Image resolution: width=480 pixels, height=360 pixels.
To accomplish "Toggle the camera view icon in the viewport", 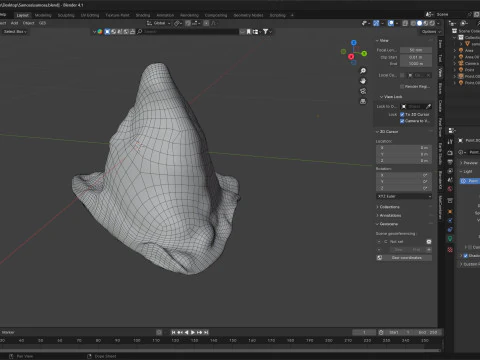I will (x=363, y=91).
